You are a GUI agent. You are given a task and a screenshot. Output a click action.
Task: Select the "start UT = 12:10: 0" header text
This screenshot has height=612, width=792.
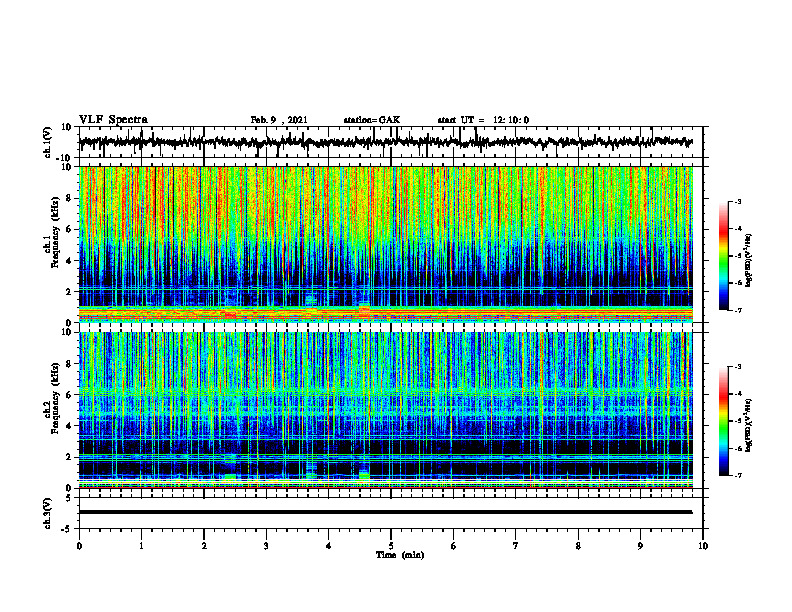483,120
